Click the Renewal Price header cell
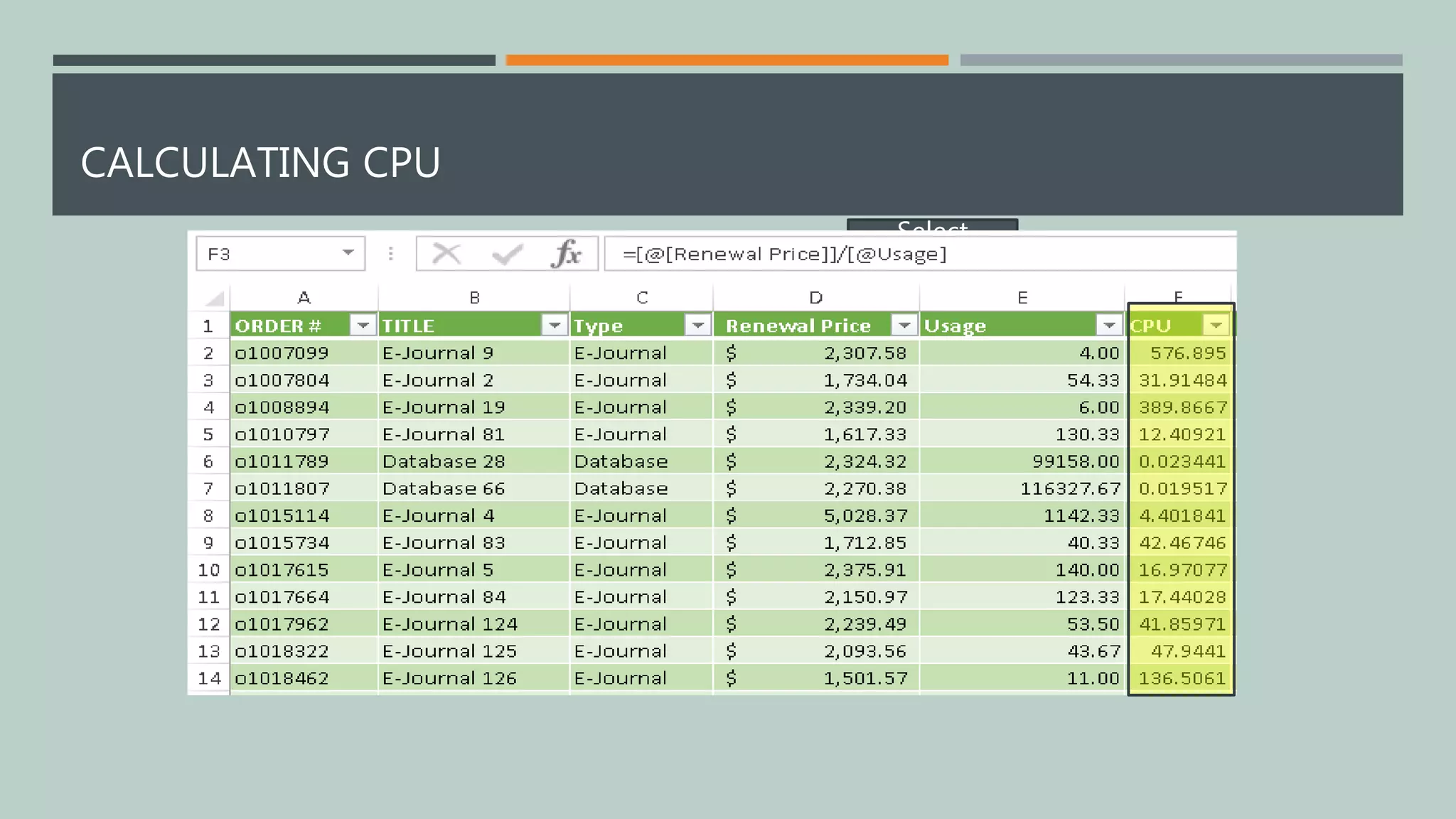Viewport: 1456px width, 819px height. pos(816,326)
